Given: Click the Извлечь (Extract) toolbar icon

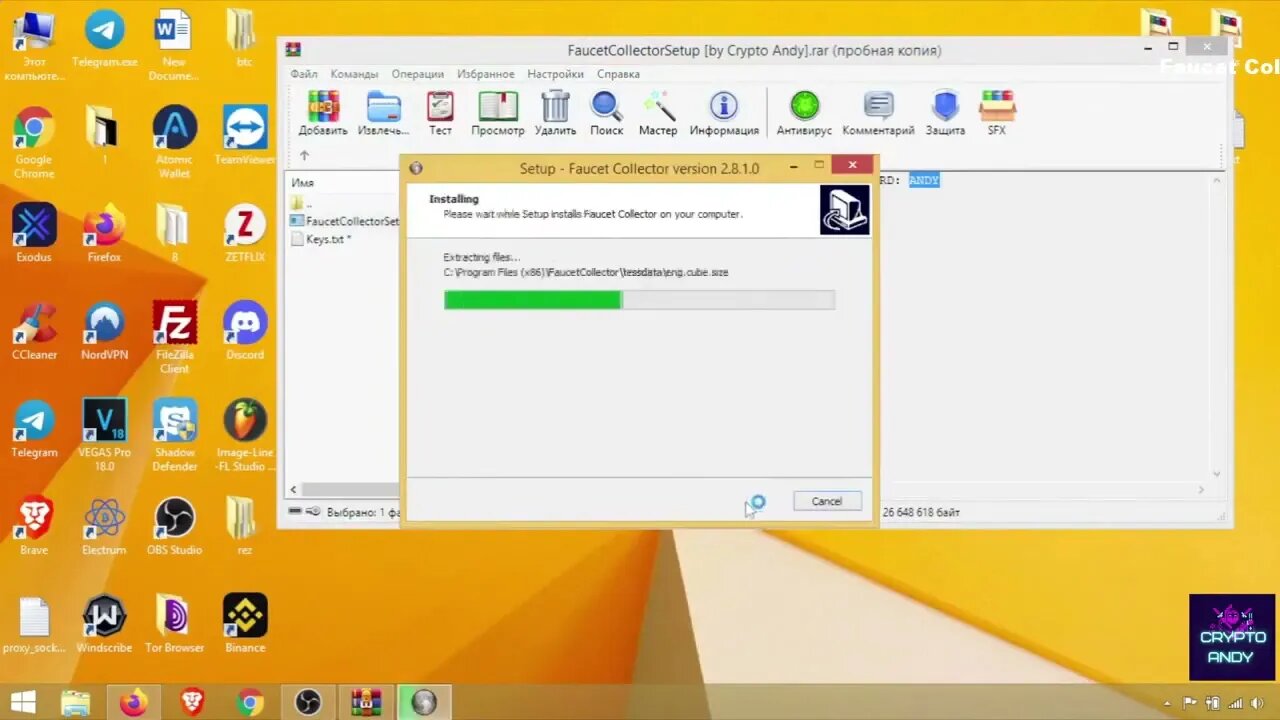Looking at the screenshot, I should coord(383,113).
